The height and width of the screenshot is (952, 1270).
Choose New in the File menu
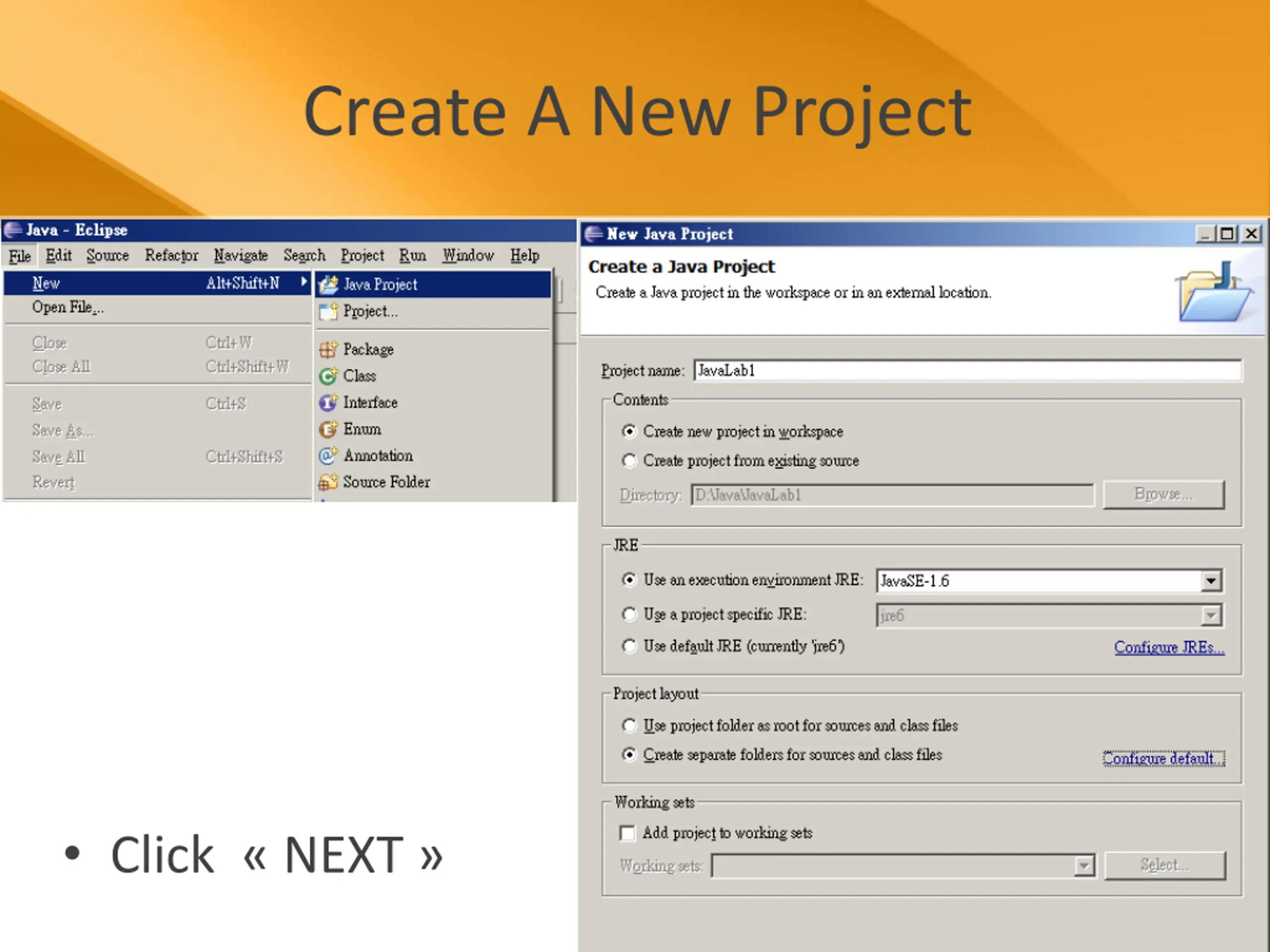click(x=157, y=284)
